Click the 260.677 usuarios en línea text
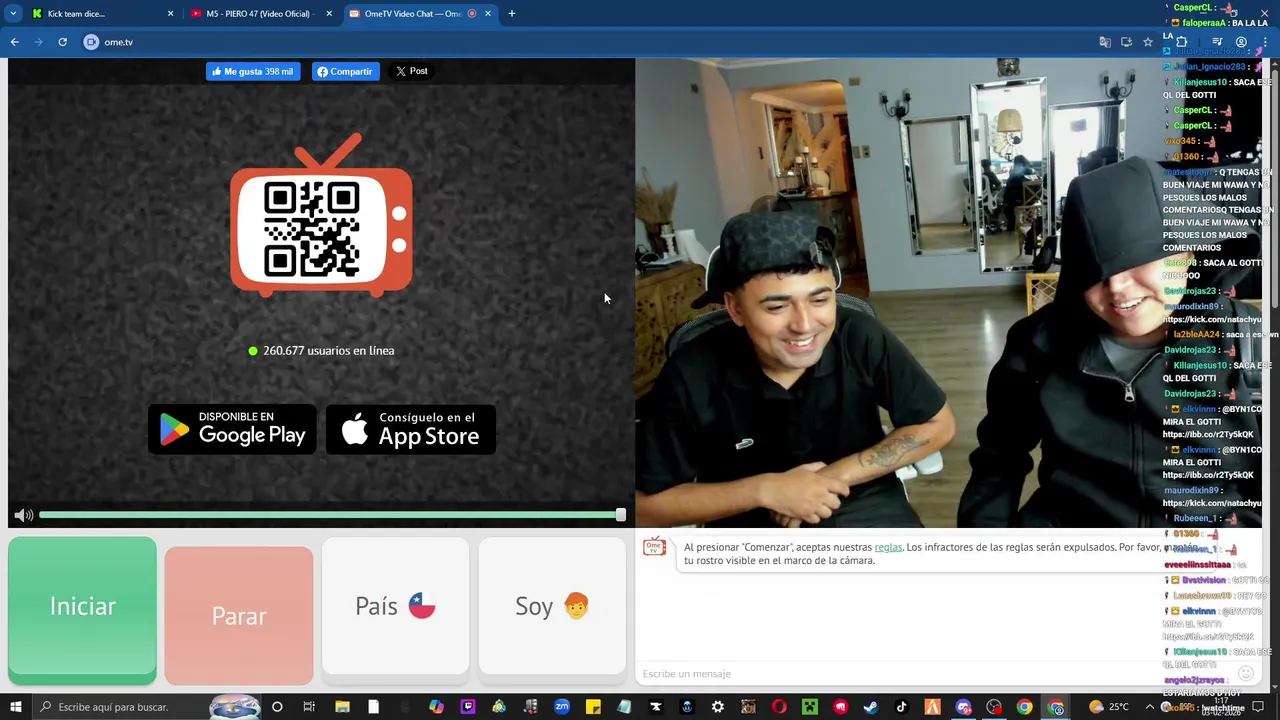The image size is (1280, 720). [328, 351]
